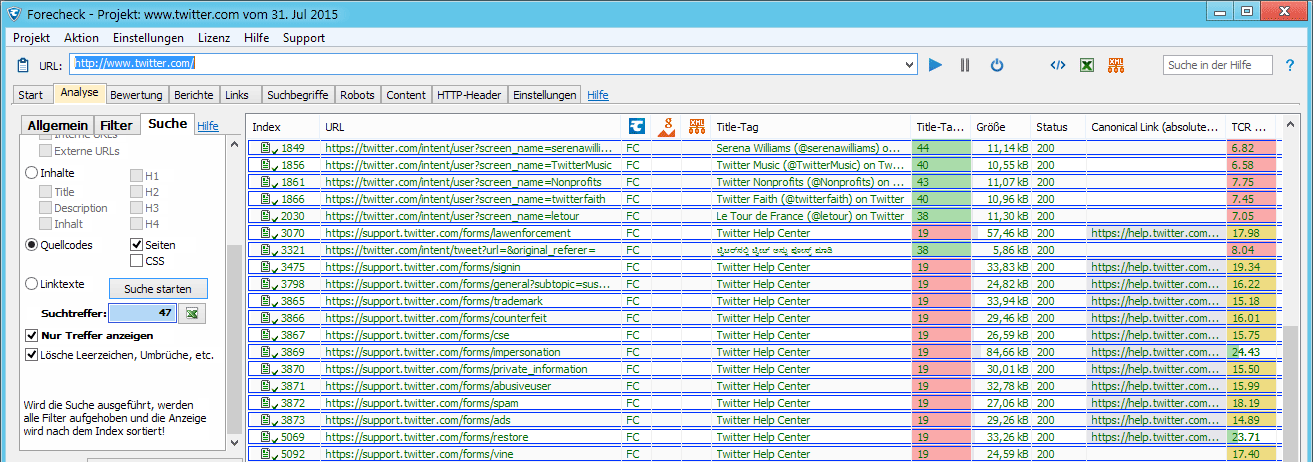Open the Projekt menu
1313x462 pixels.
pos(31,38)
